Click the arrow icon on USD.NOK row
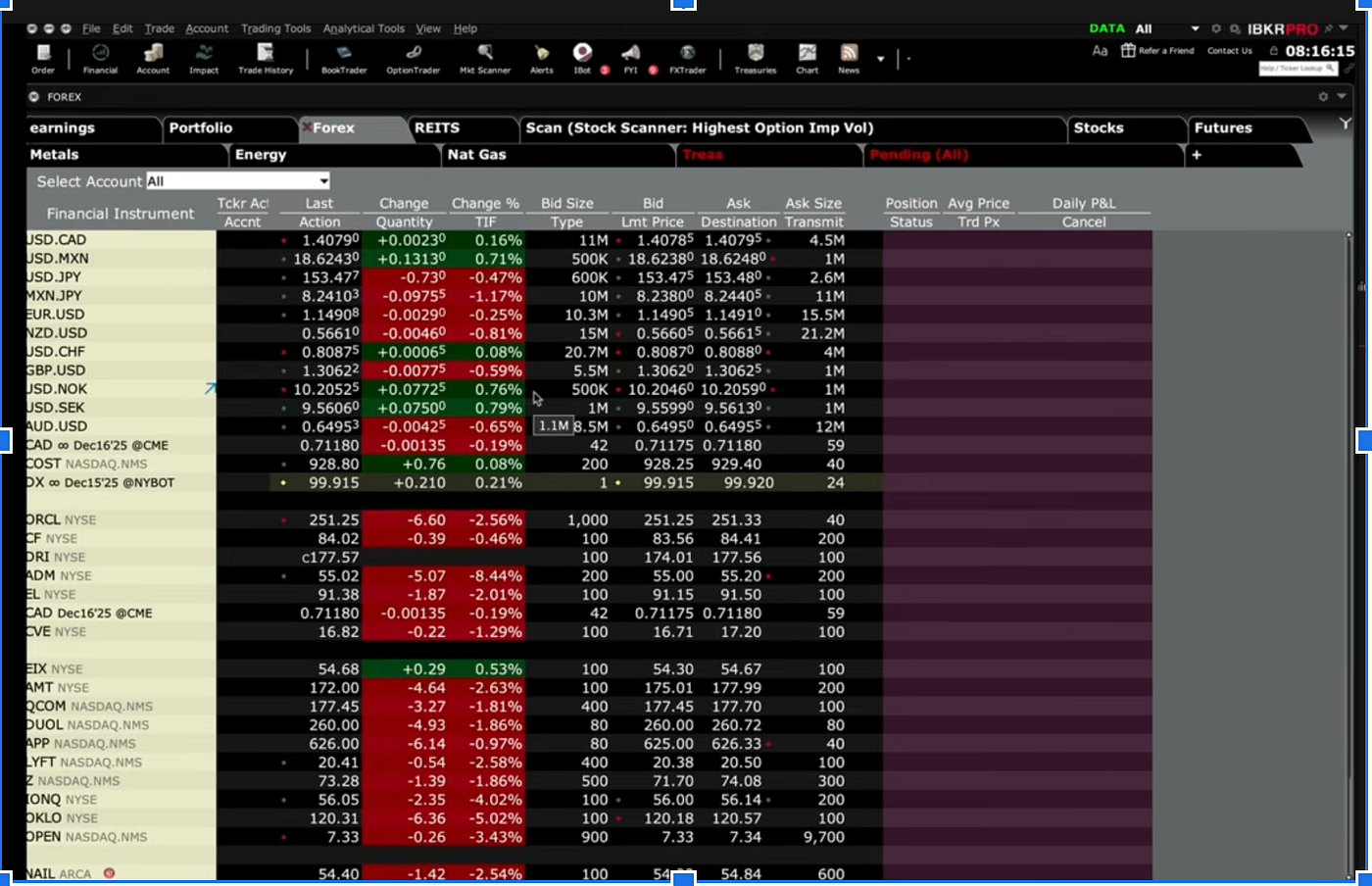1372x886 pixels. pyautogui.click(x=210, y=389)
